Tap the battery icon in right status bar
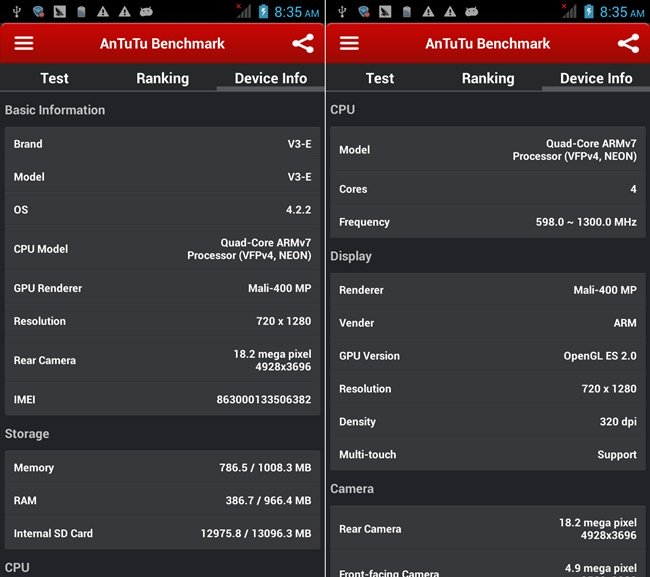Image resolution: width=650 pixels, height=577 pixels. pos(588,12)
